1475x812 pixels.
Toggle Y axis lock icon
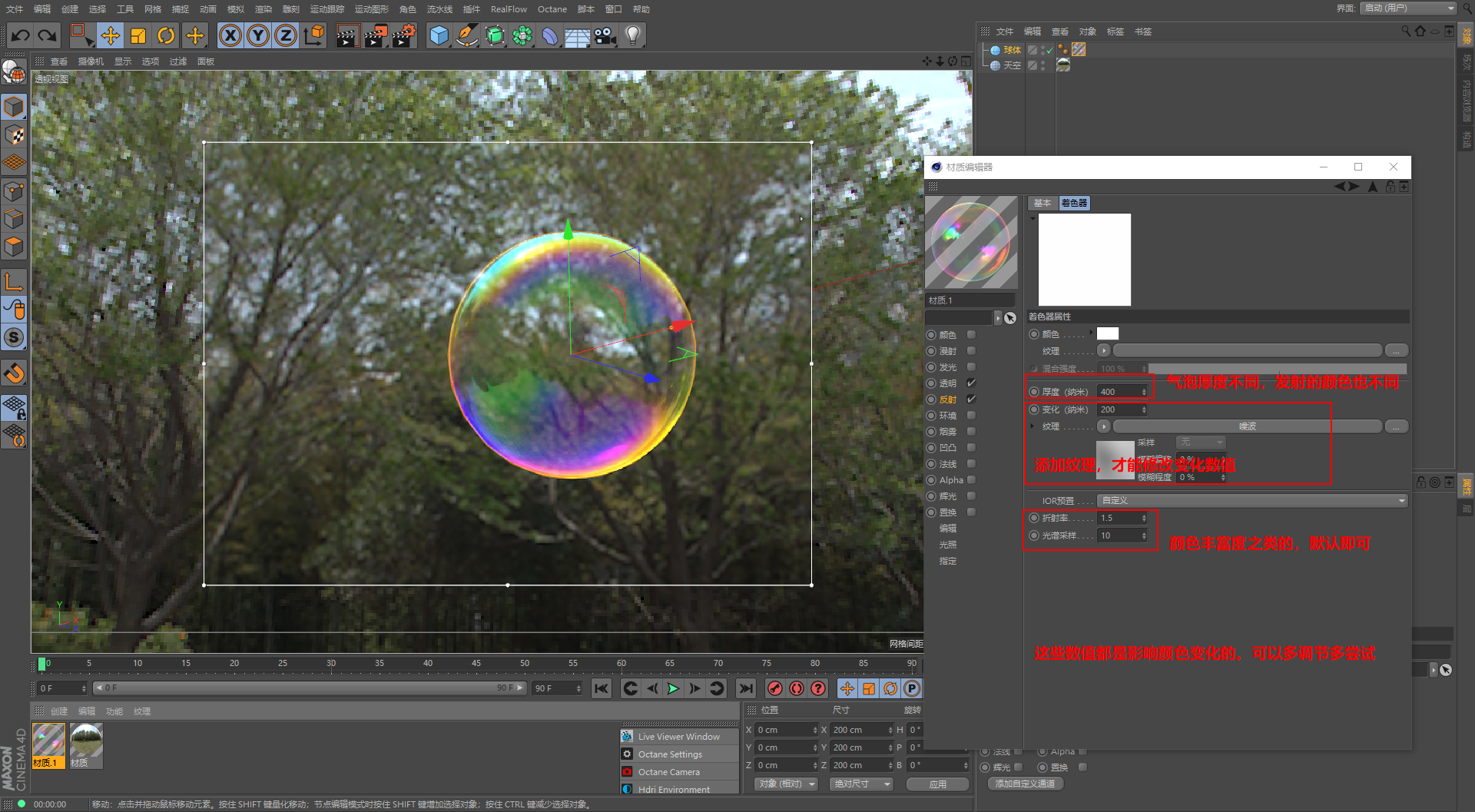[258, 35]
